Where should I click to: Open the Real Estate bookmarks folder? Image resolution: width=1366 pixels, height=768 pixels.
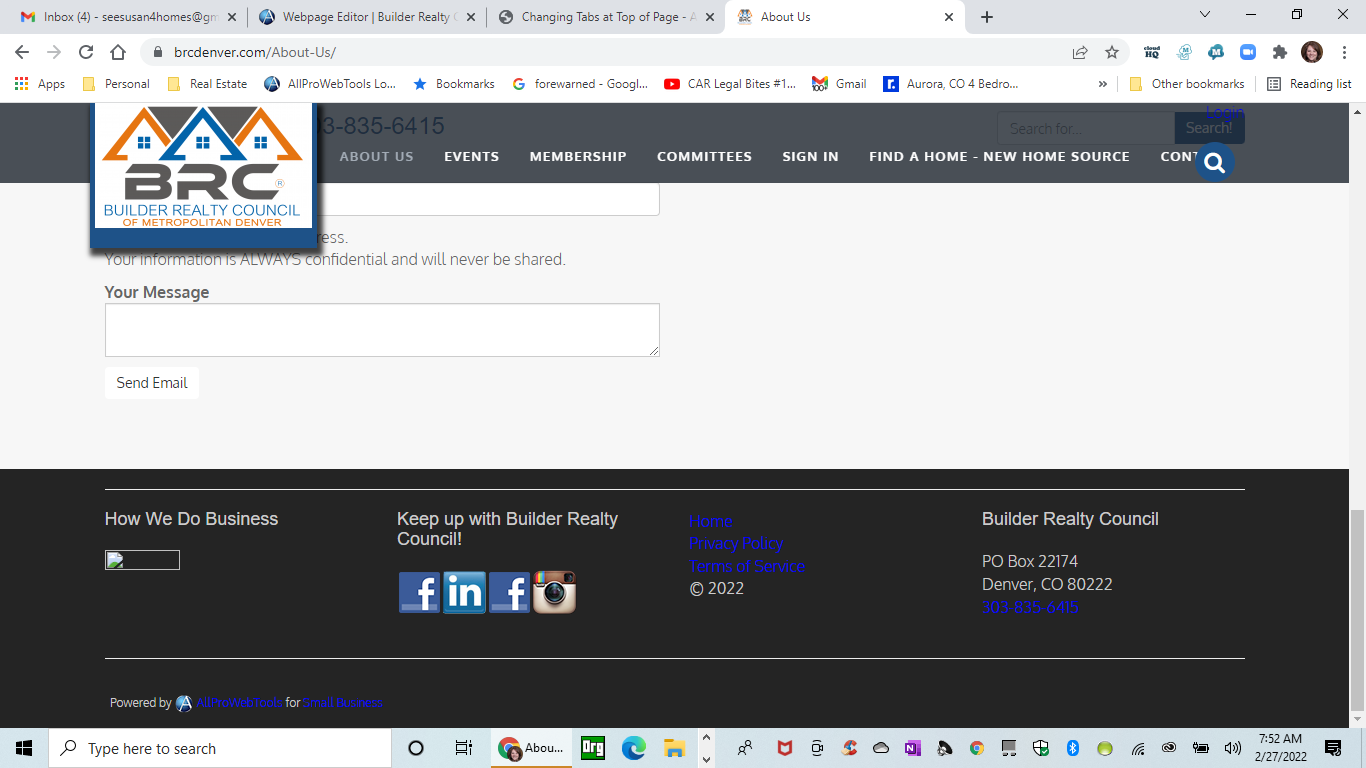click(x=208, y=84)
